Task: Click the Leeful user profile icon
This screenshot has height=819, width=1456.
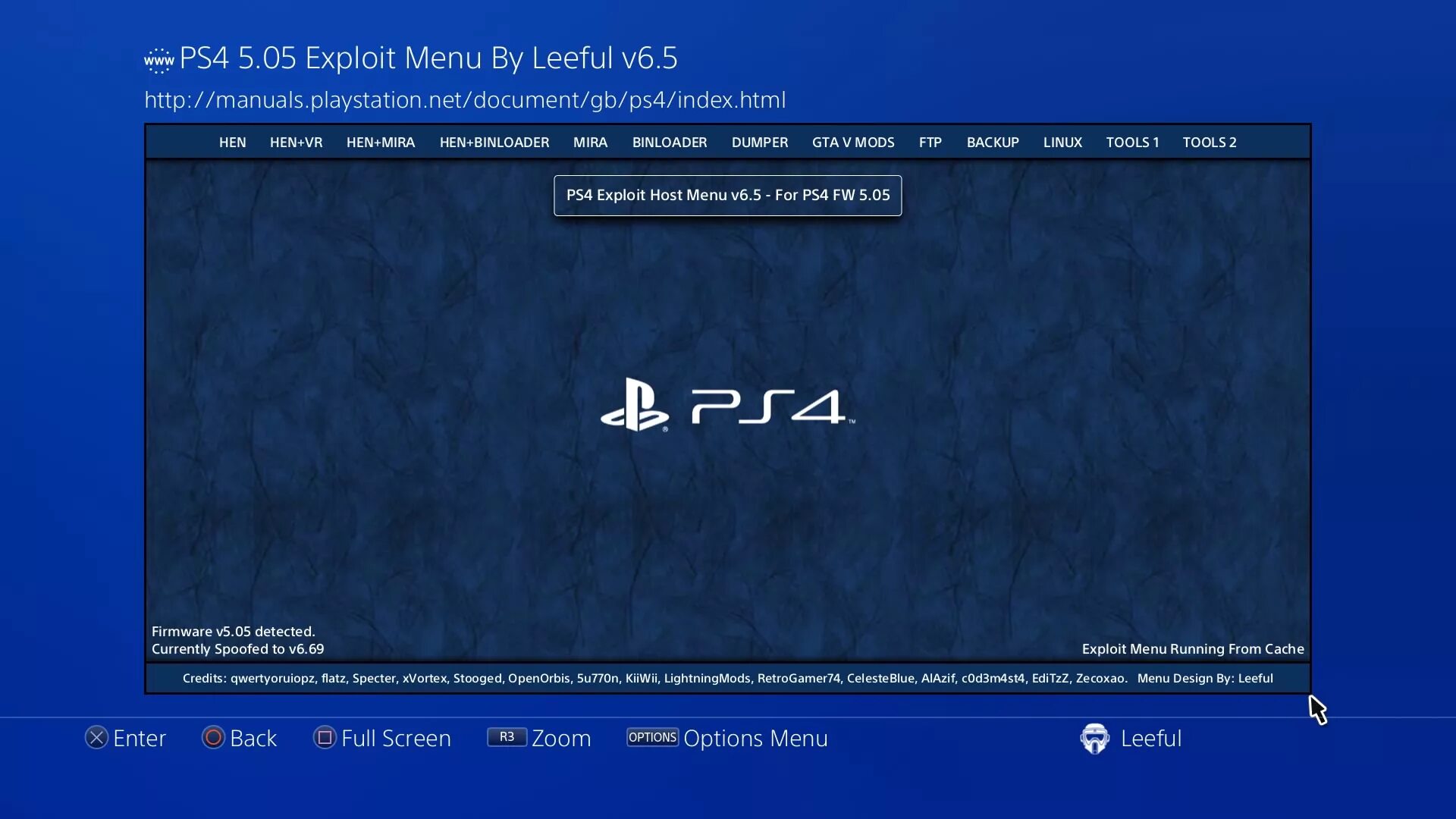Action: pos(1094,738)
